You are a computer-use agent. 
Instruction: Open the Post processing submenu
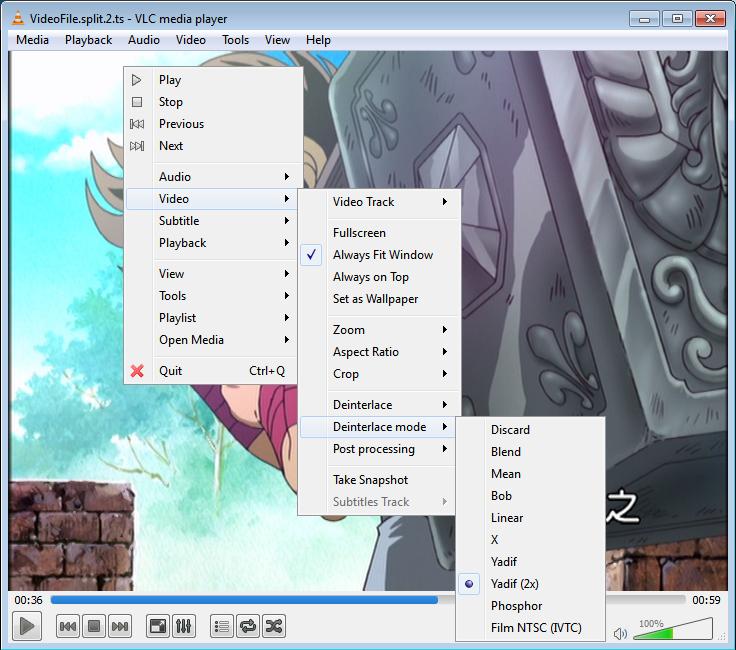pos(376,449)
